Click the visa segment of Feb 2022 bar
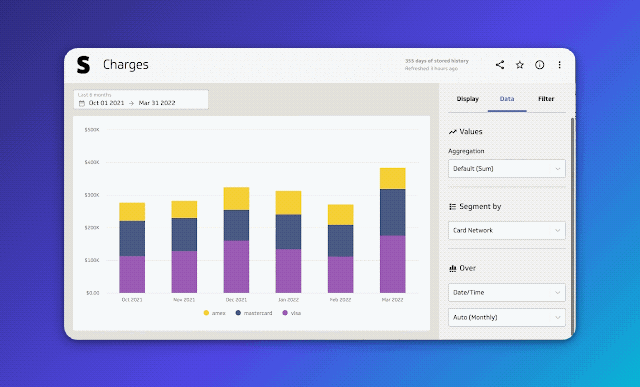Viewport: 640px width, 387px height. point(340,274)
